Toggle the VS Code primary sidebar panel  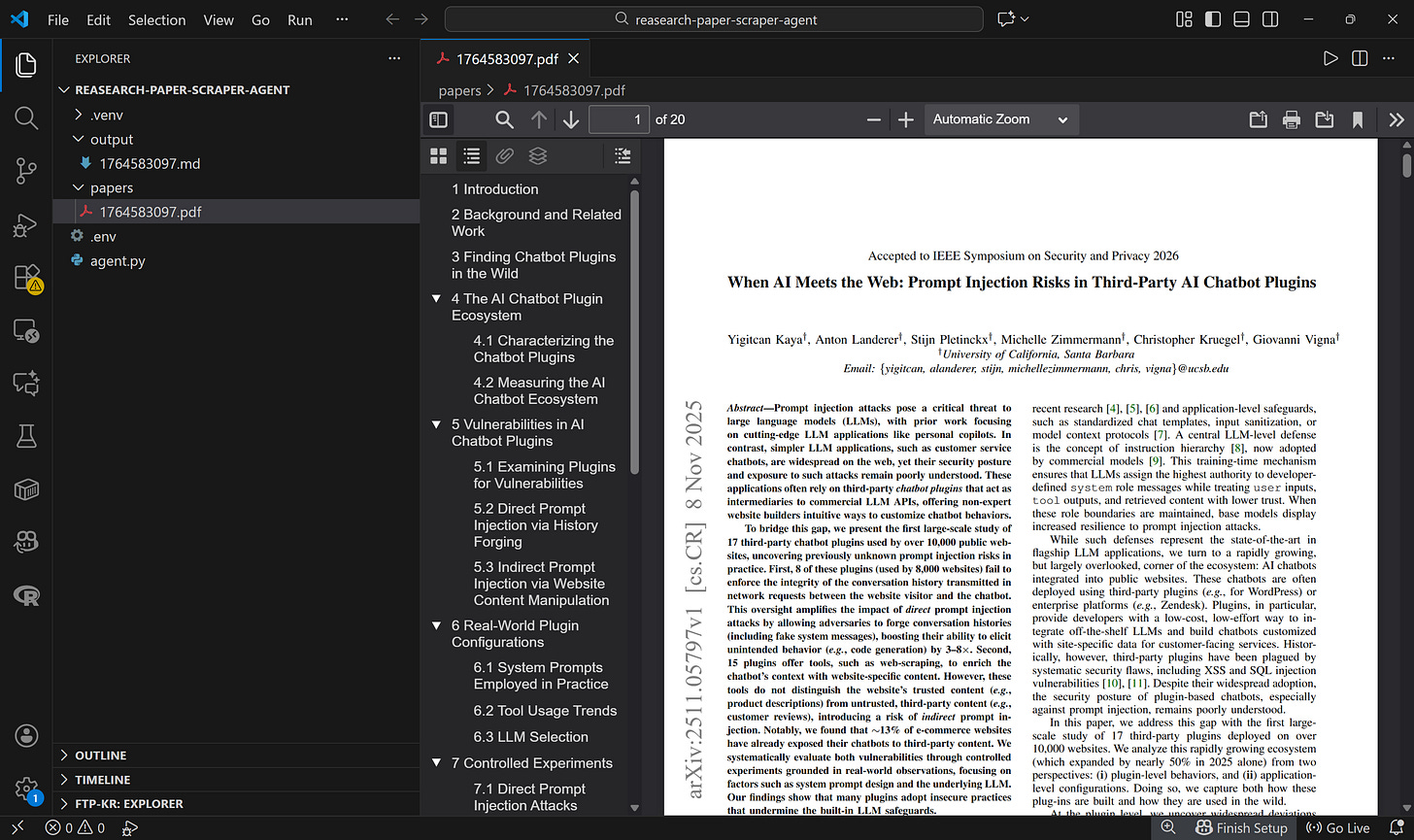(x=1212, y=18)
